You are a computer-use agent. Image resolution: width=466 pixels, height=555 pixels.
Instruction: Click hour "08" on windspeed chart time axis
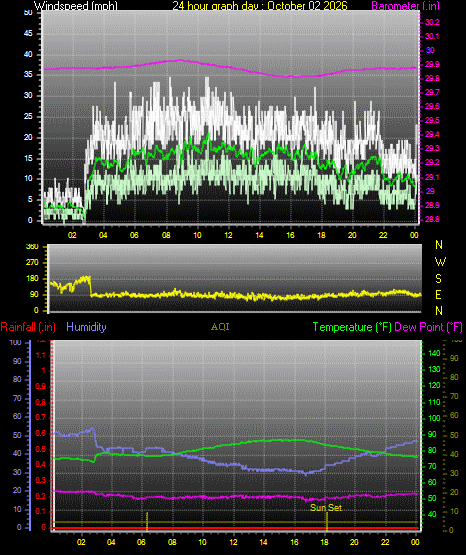166,235
